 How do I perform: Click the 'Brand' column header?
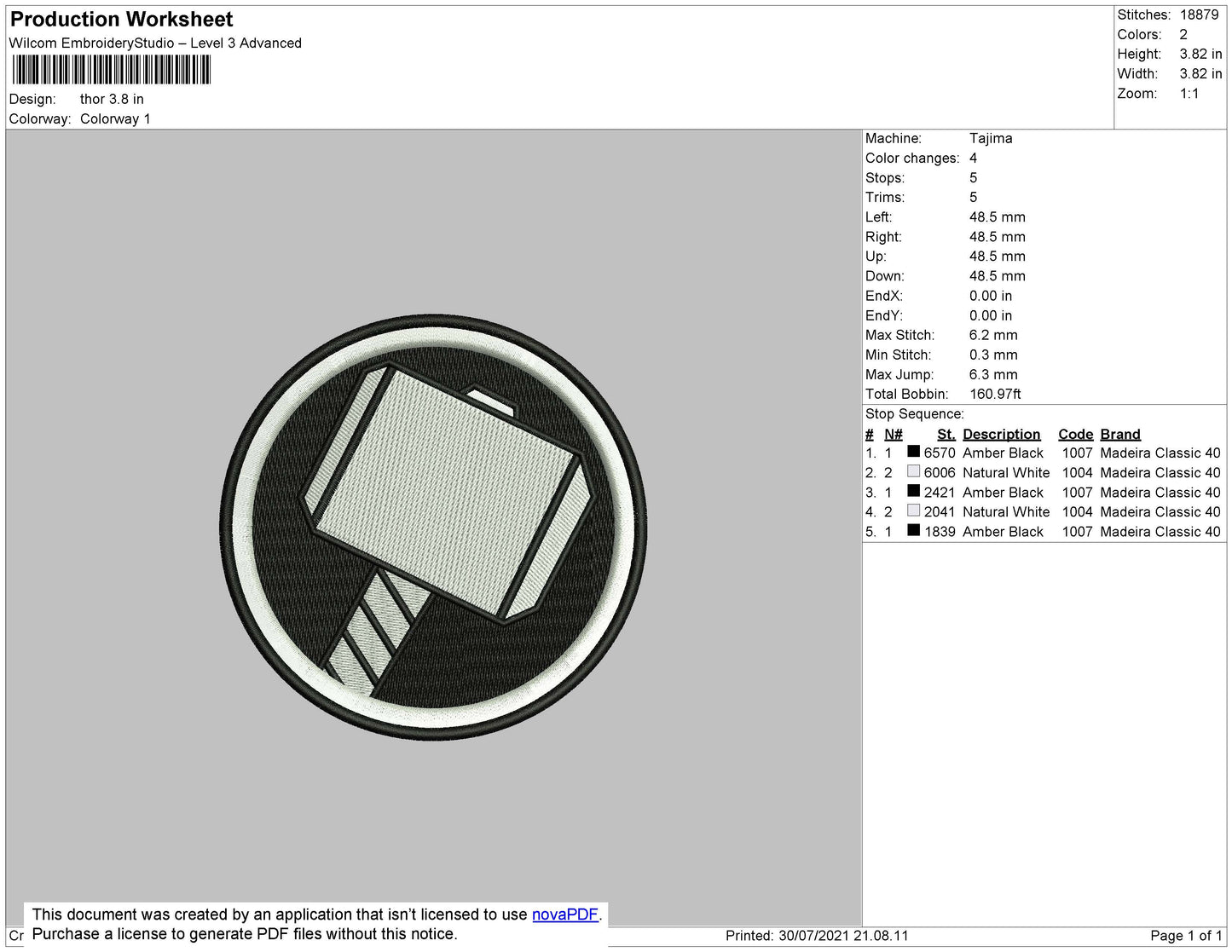[x=1120, y=434]
